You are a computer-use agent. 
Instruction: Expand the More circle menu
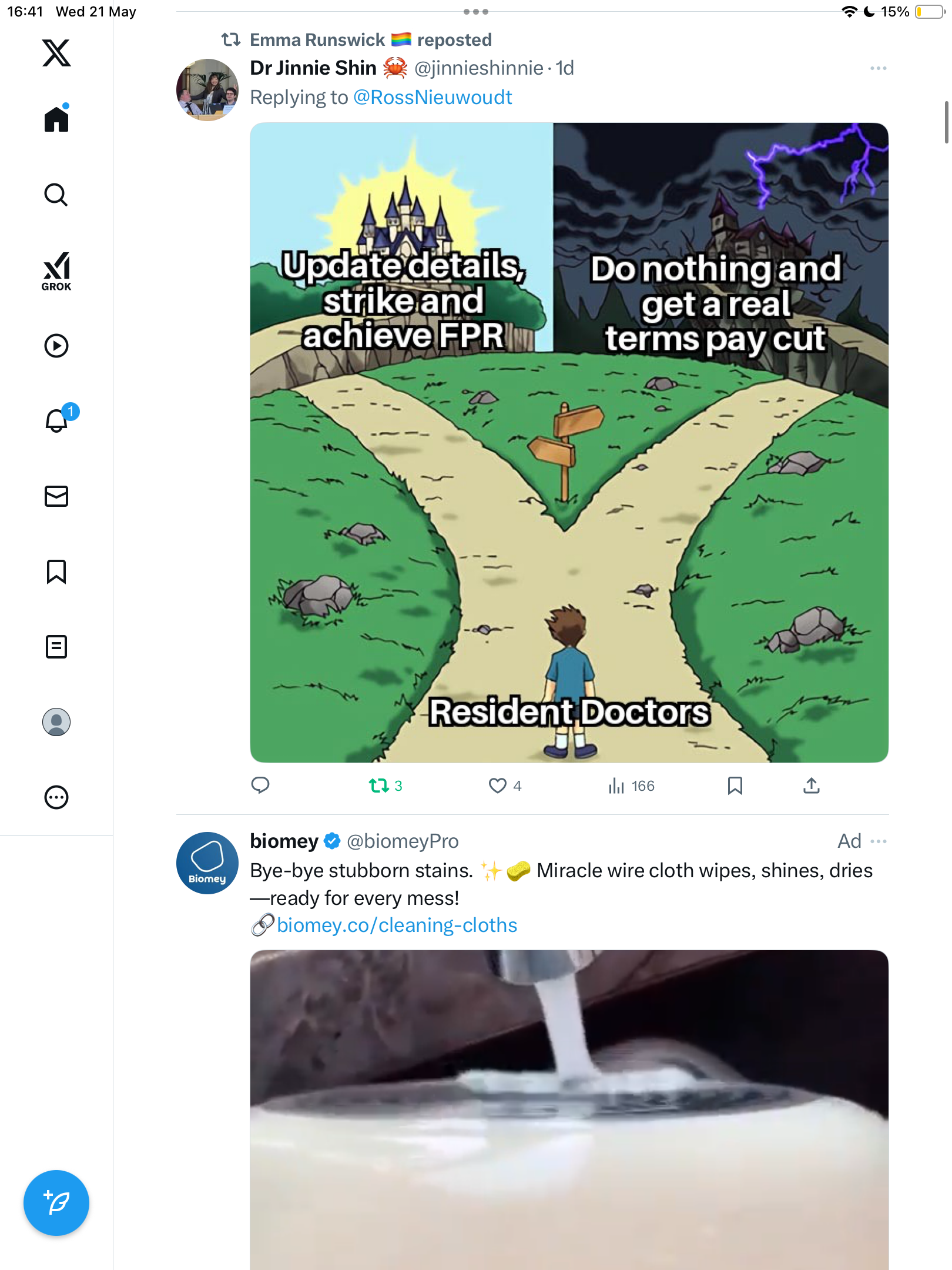click(x=56, y=797)
